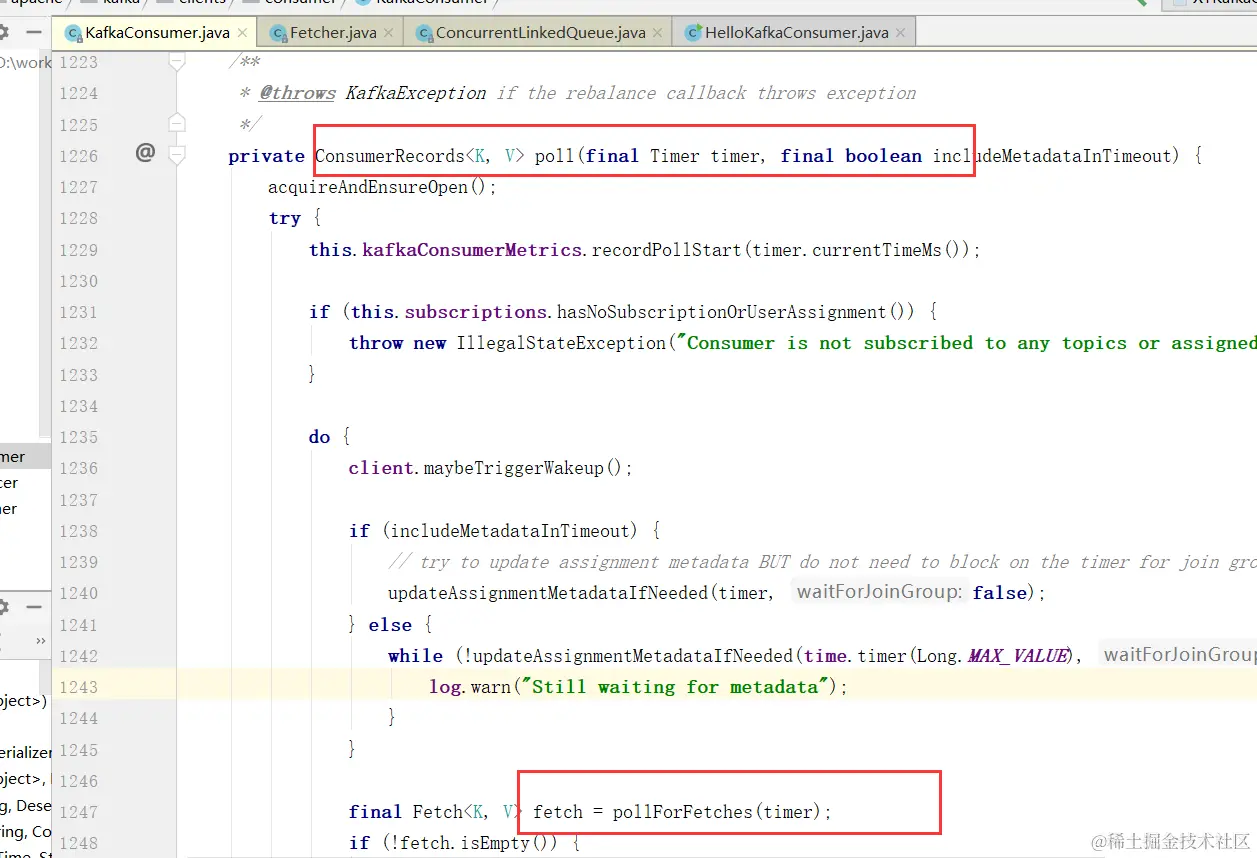This screenshot has width=1257, height=858.
Task: Click the includeMetadataInTimeout parameter on line 1226
Action: 1050,156
